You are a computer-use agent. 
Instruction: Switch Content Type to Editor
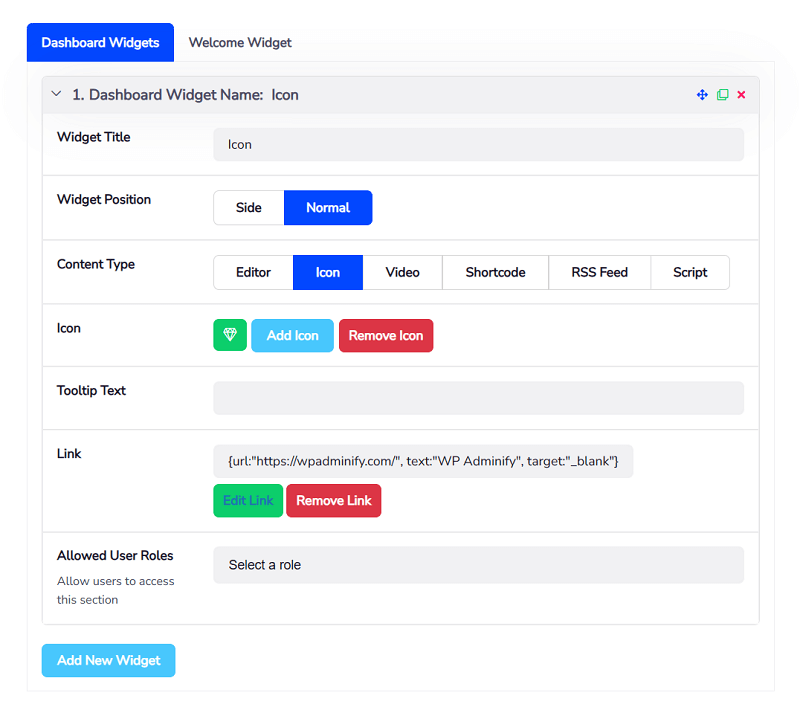coord(253,272)
